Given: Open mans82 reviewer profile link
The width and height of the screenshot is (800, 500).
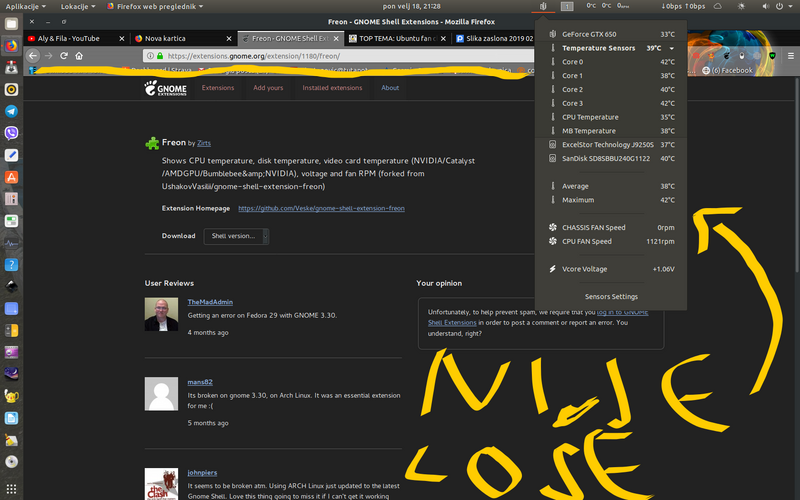Looking at the screenshot, I should pos(200,382).
